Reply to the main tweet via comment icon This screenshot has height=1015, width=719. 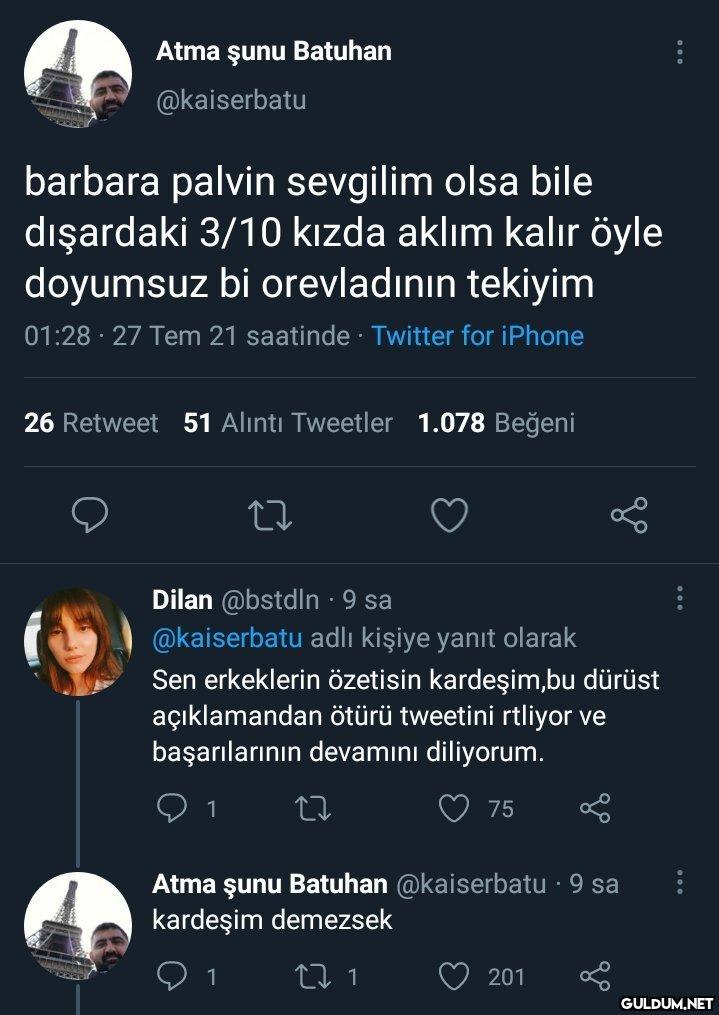[90, 515]
